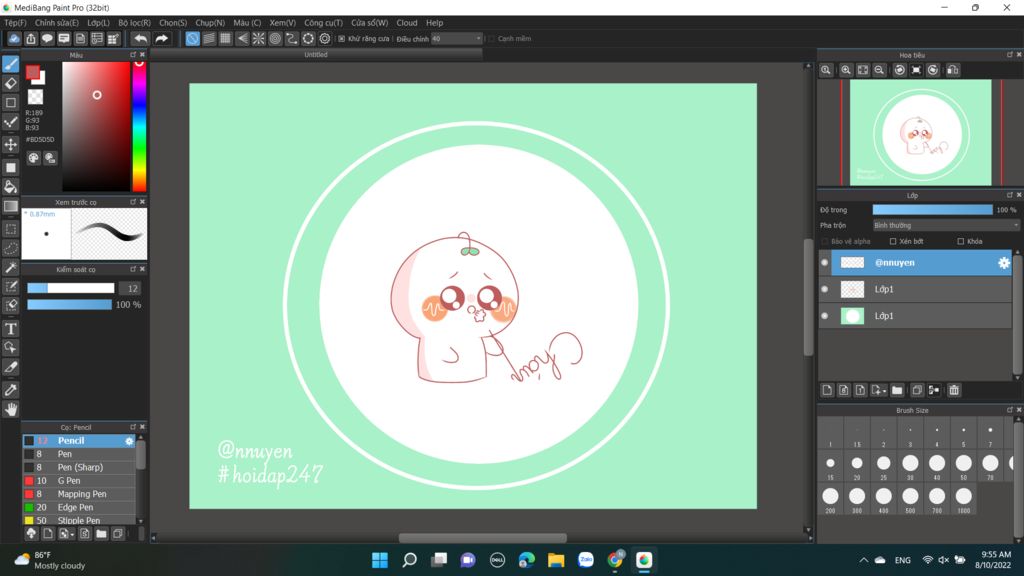Enable the Radial snap guide
This screenshot has width=1024, height=576.
[259, 39]
